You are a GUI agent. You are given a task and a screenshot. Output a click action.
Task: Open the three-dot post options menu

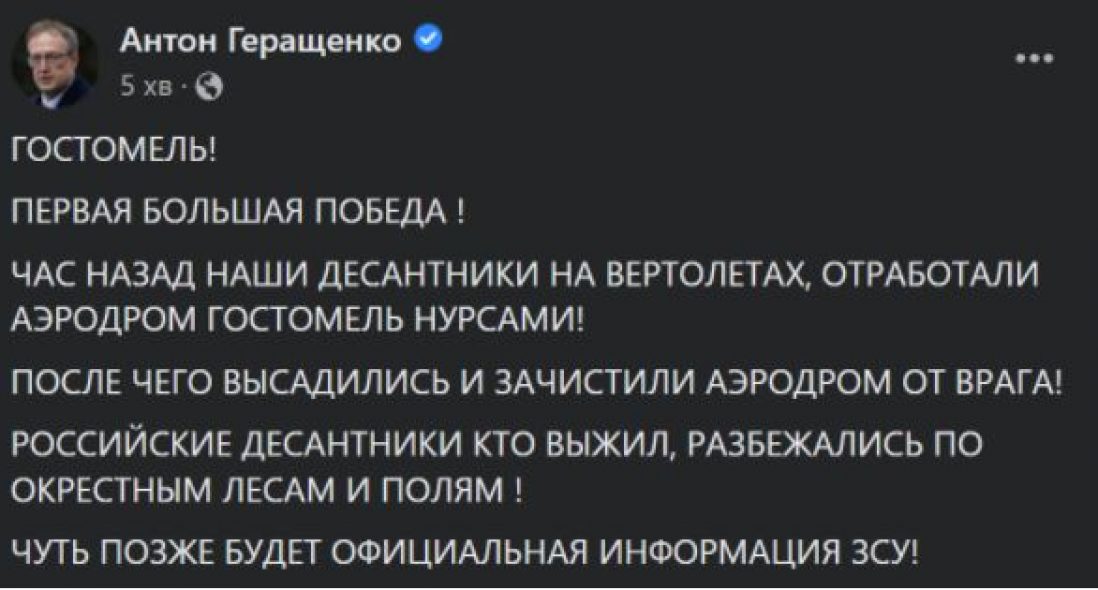[x=1035, y=59]
